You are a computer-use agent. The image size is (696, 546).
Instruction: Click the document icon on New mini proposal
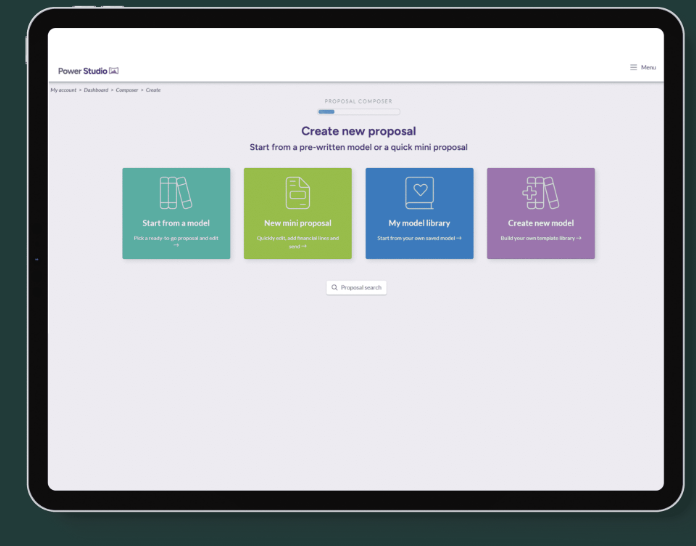click(x=297, y=193)
